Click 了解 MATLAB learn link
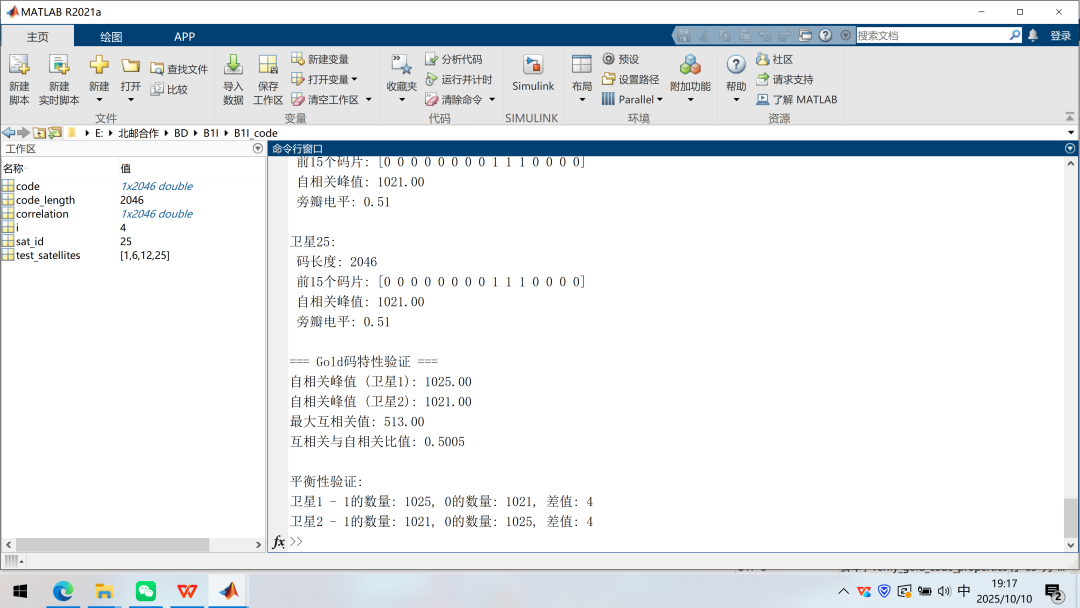Screen dimensions: 1080x608 pos(797,99)
